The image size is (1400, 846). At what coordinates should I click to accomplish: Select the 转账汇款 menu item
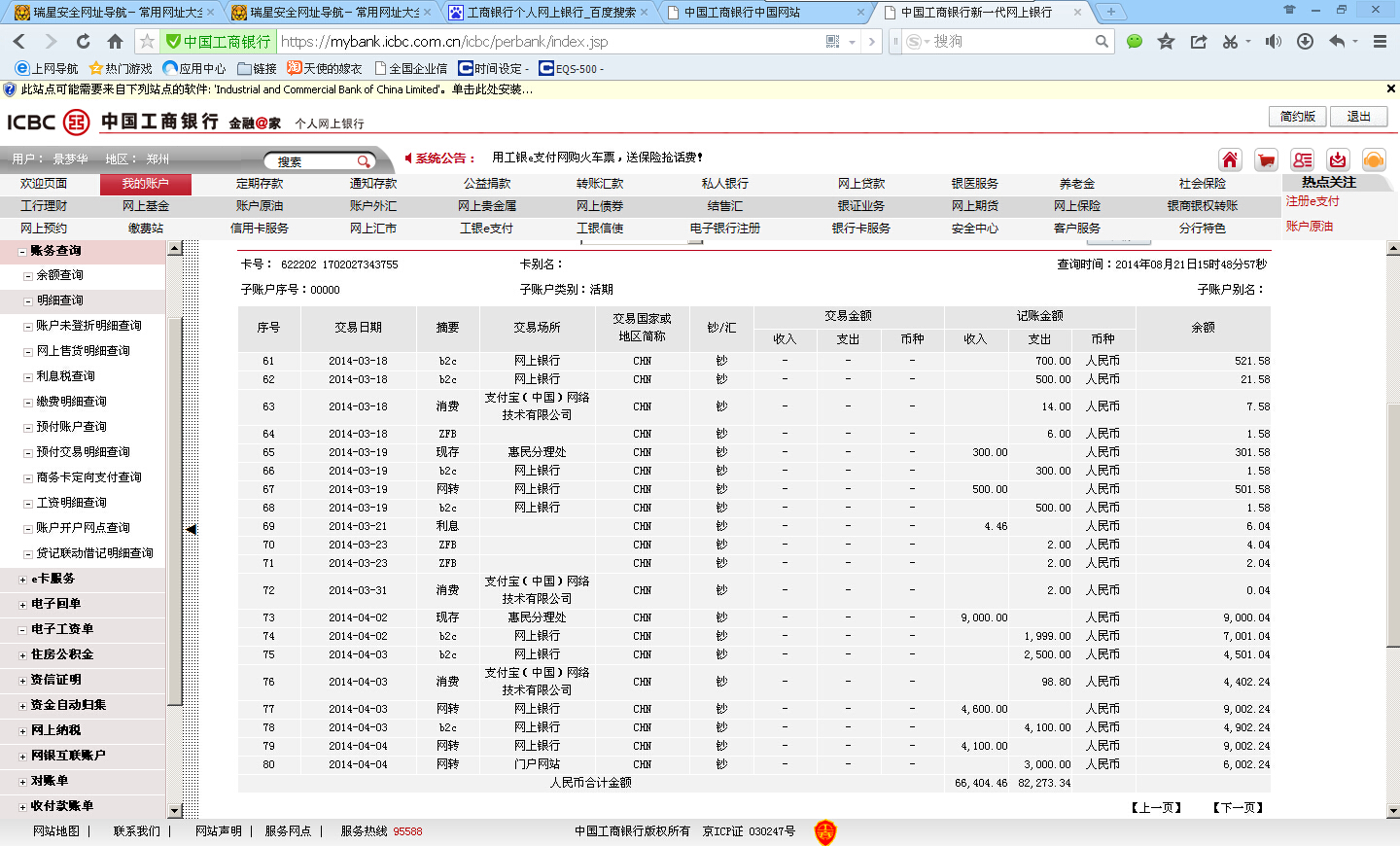tap(600, 184)
